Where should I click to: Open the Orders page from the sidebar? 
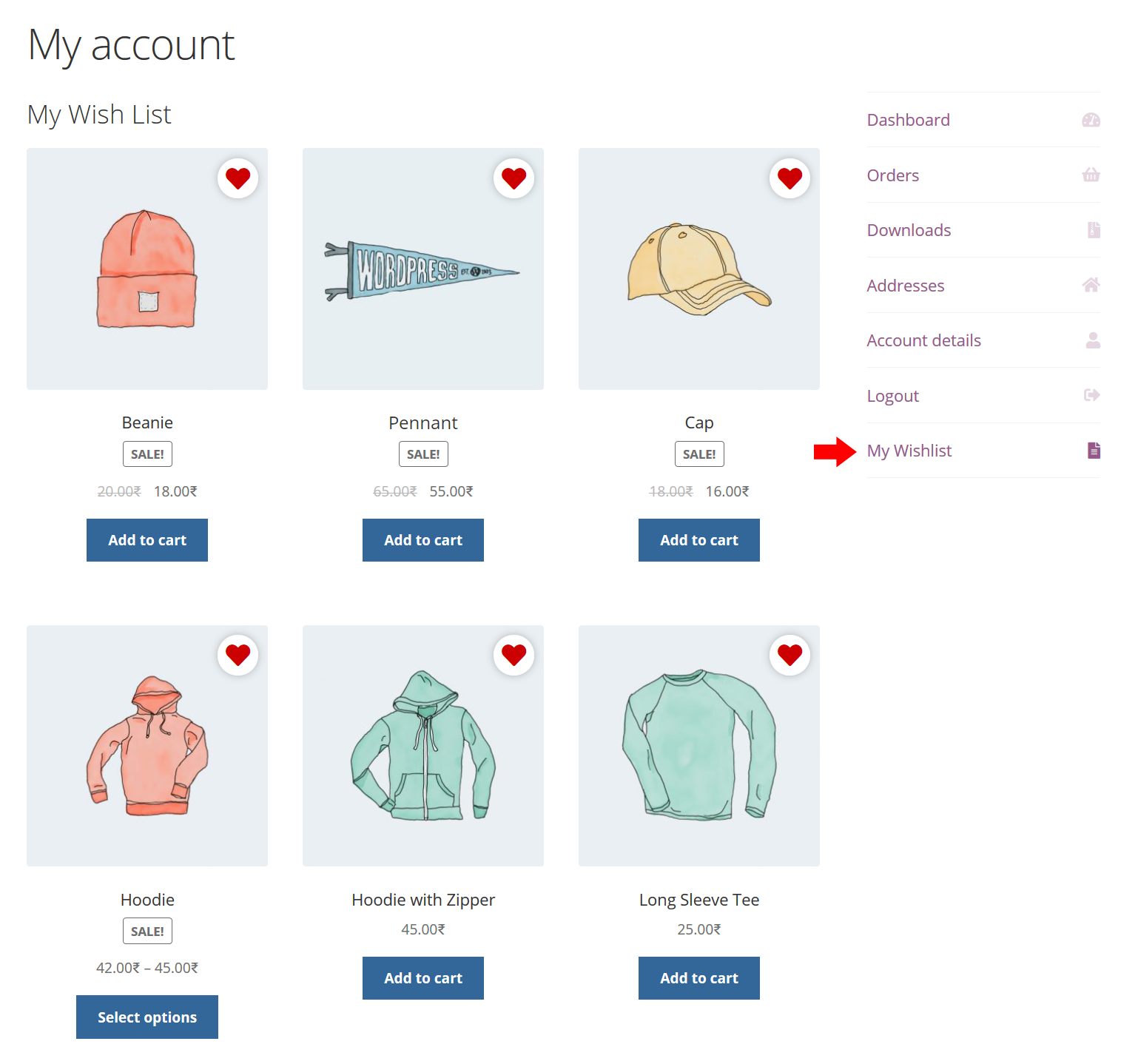893,175
